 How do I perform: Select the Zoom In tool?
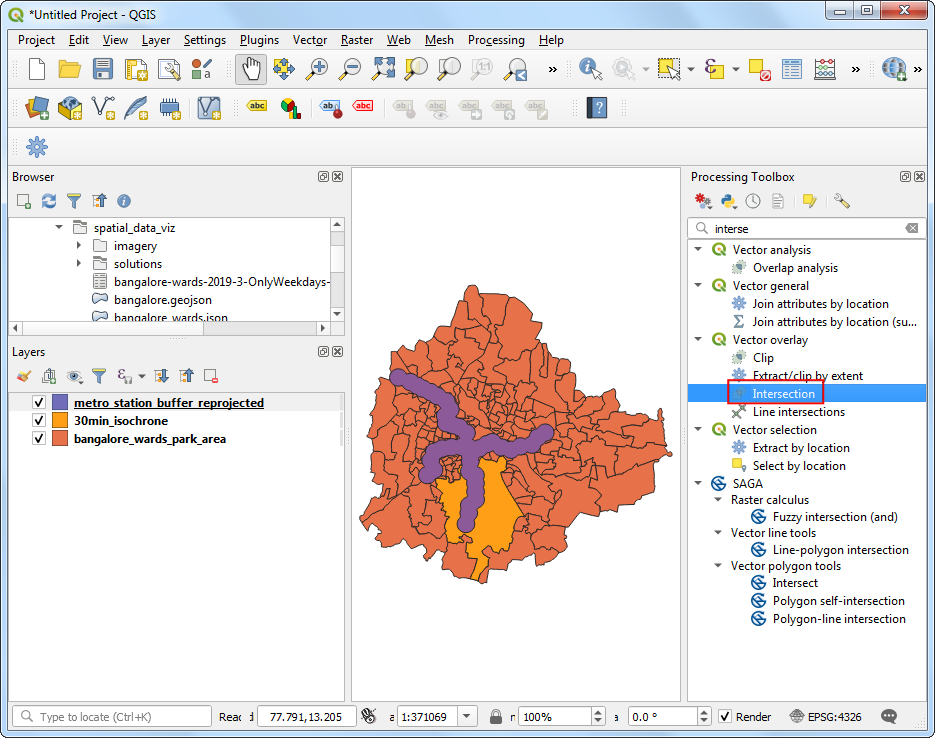tap(319, 70)
